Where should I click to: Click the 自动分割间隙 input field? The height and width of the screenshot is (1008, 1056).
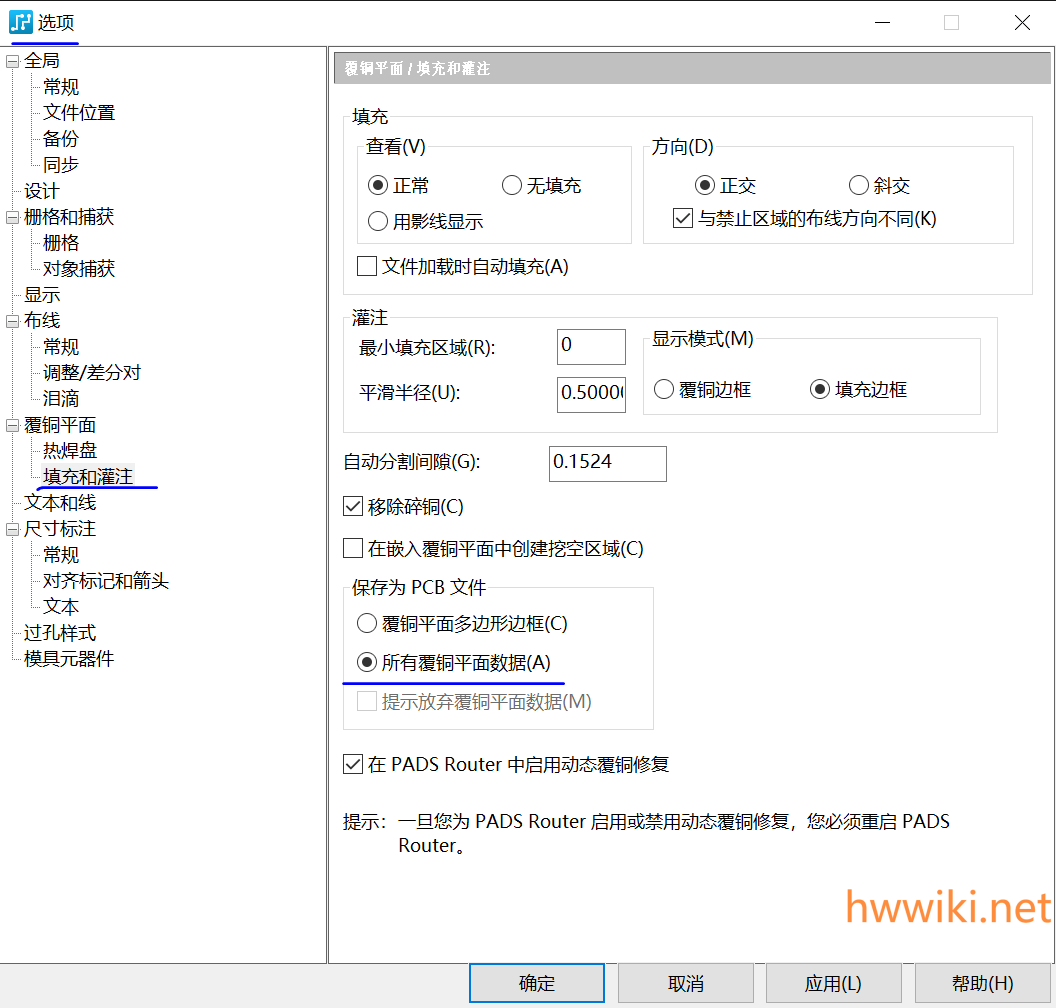[x=608, y=463]
